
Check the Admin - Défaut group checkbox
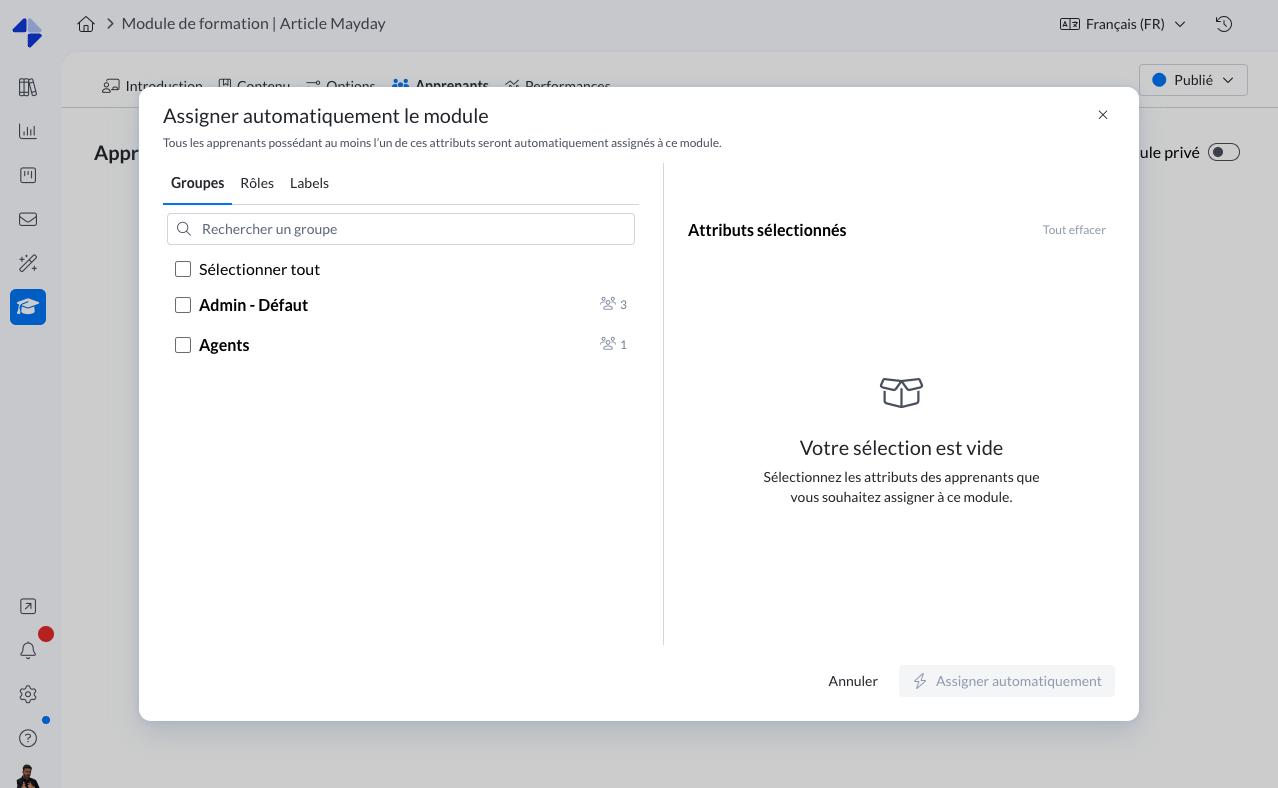coord(183,305)
